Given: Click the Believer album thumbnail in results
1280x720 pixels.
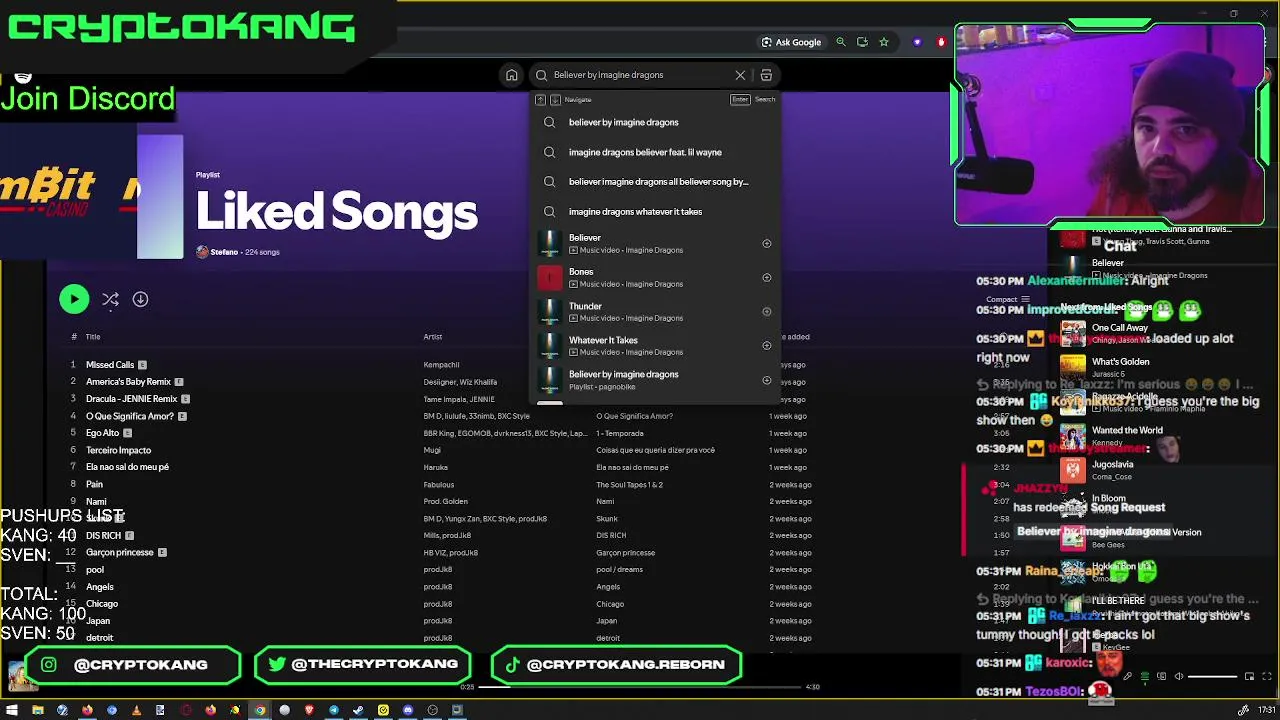Looking at the screenshot, I should pyautogui.click(x=549, y=244).
